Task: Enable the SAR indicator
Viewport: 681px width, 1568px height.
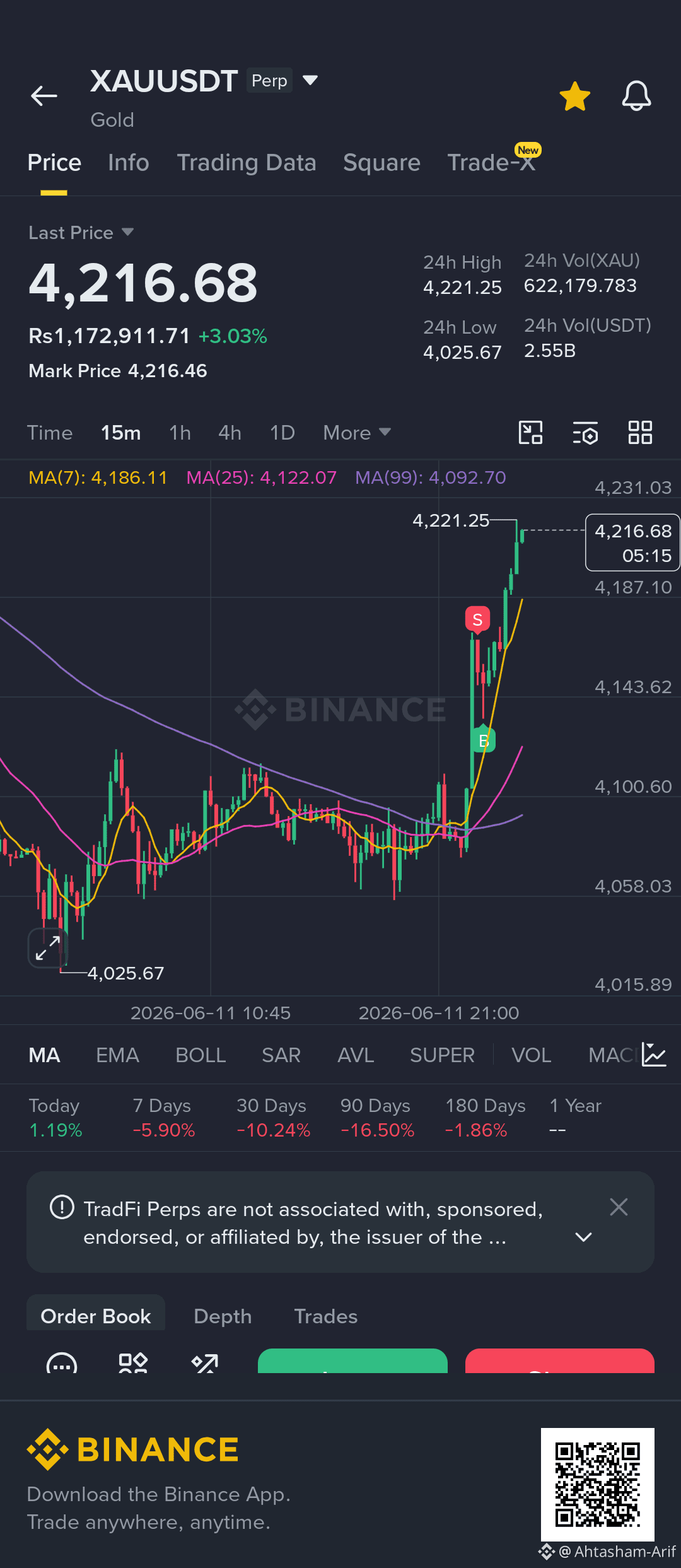Action: (x=281, y=1055)
